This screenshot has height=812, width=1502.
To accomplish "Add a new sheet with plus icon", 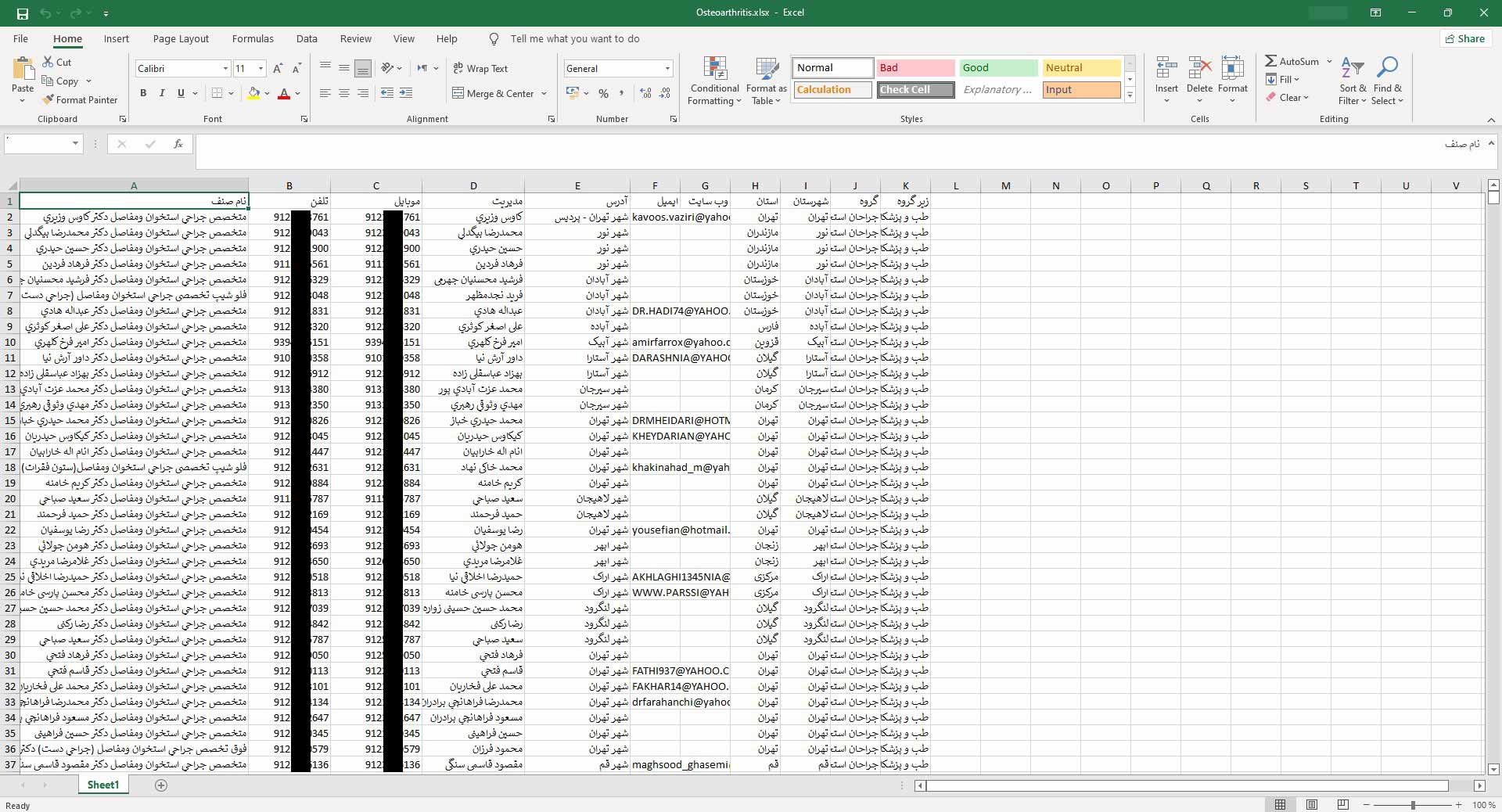I will tap(161, 785).
